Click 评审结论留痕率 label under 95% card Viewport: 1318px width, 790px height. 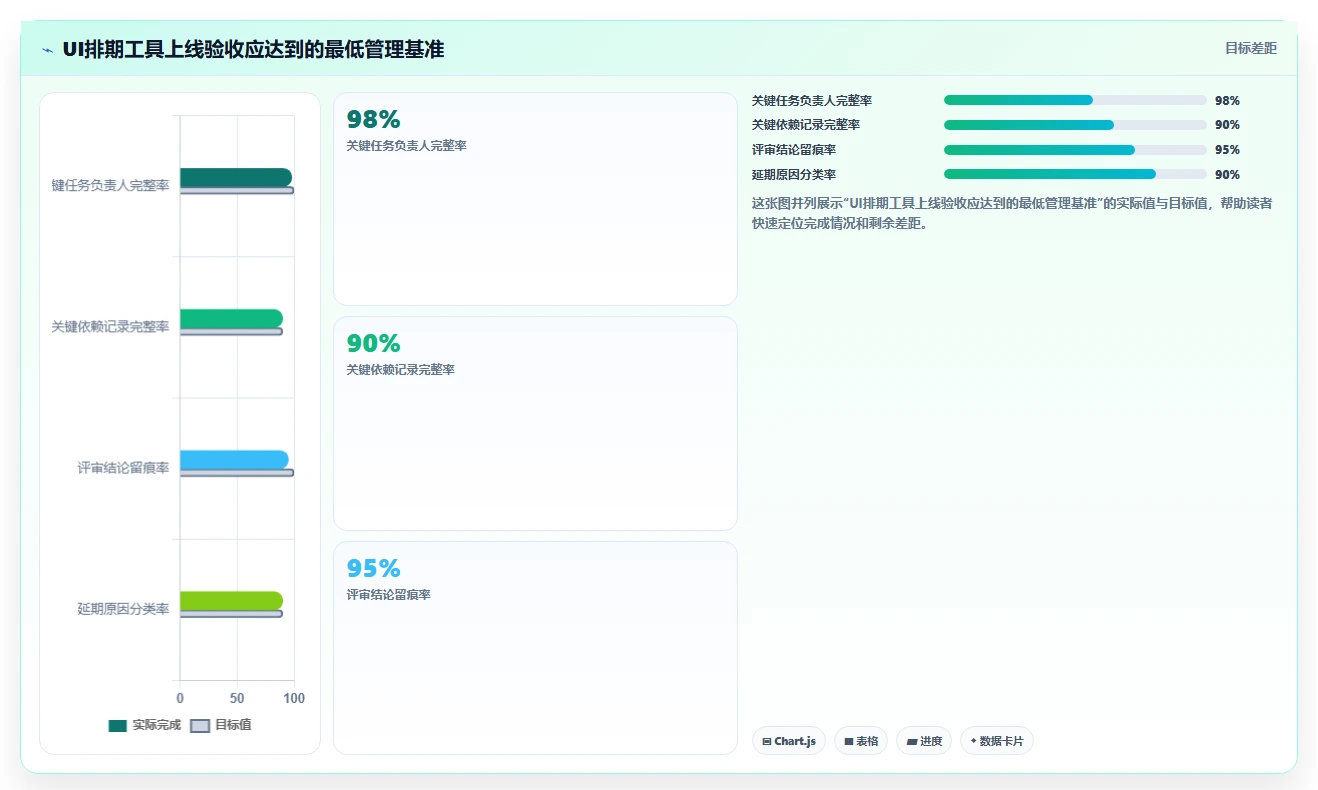(x=388, y=595)
